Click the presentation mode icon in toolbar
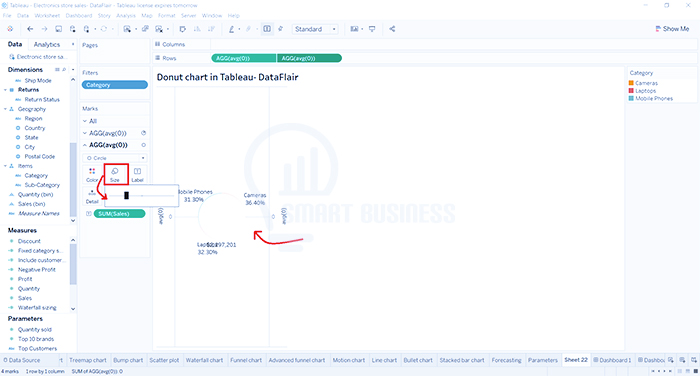700x376 pixels. click(372, 29)
